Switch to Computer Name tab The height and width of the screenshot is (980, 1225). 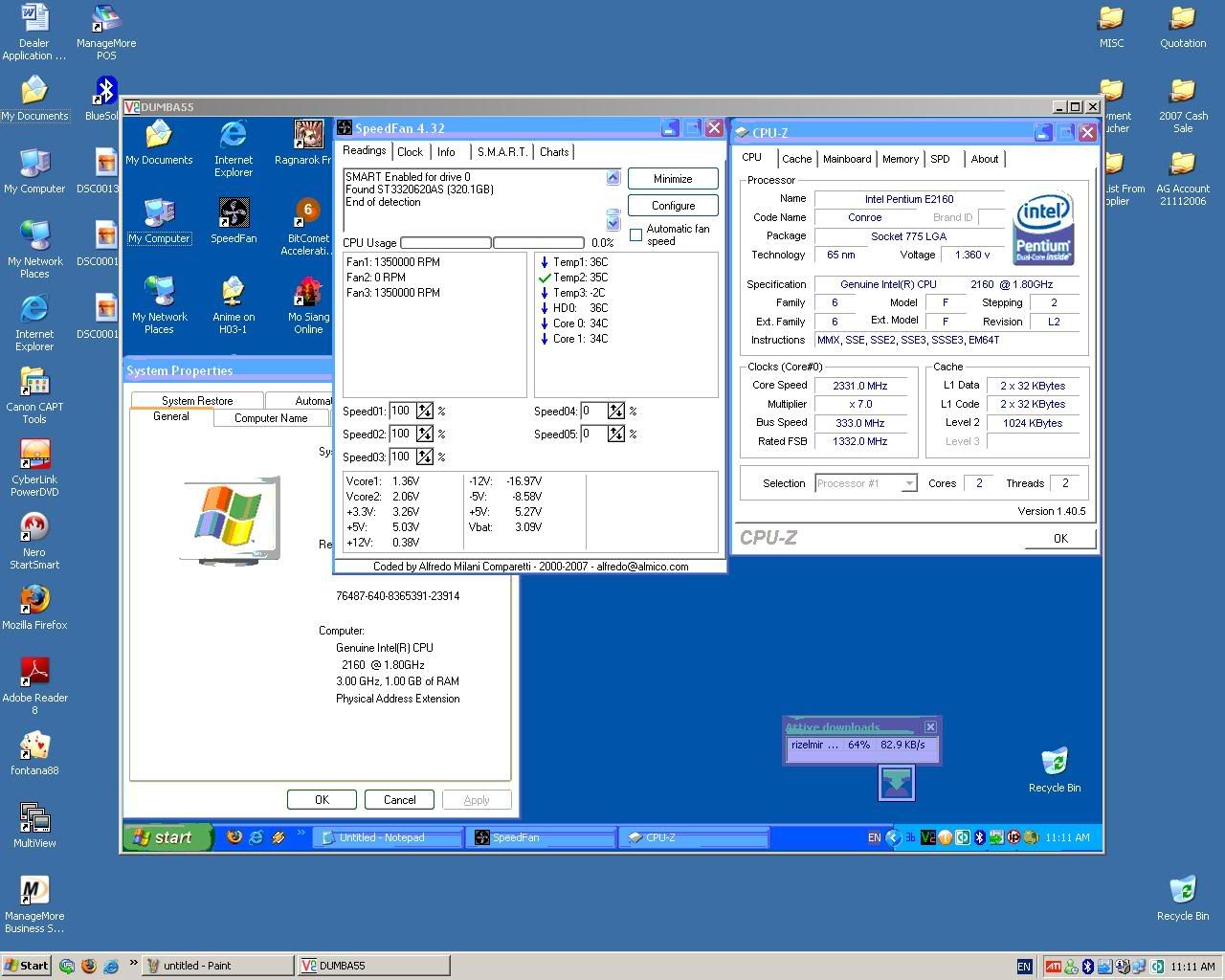pos(271,418)
